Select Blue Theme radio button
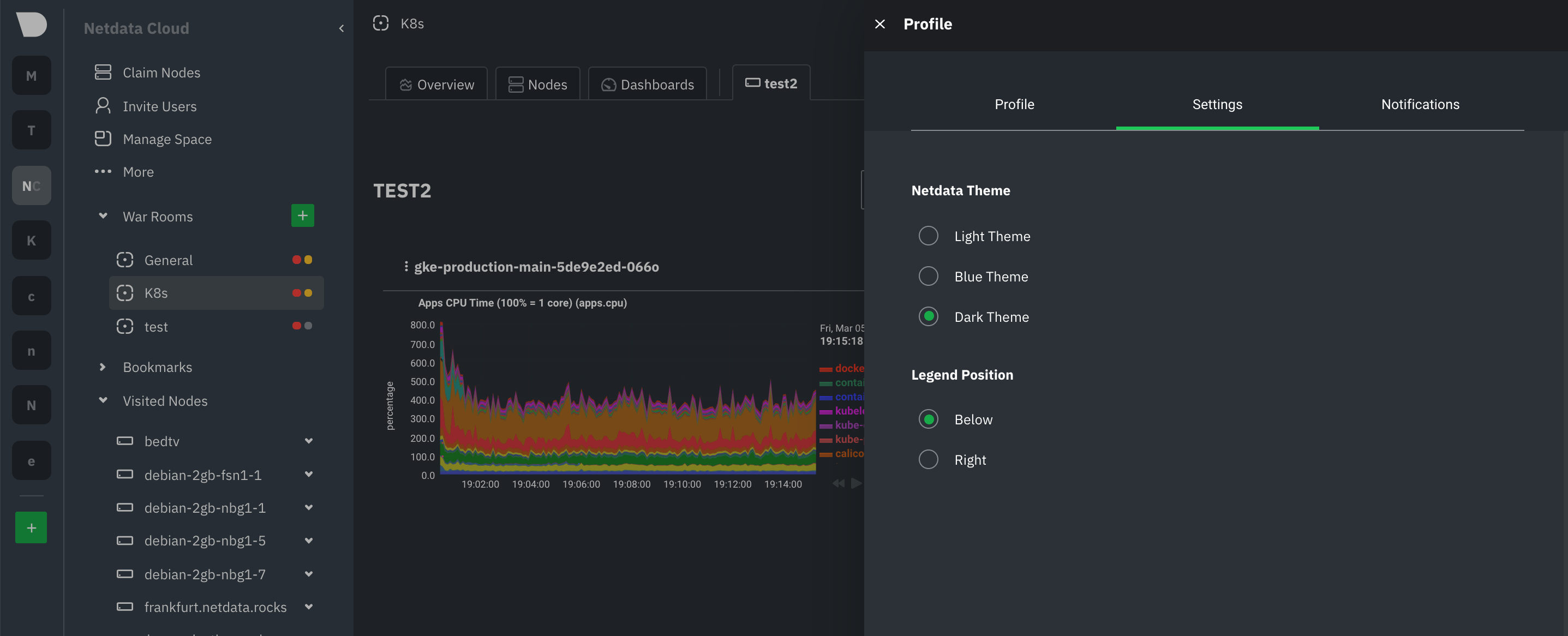This screenshot has height=636, width=1568. coord(928,277)
